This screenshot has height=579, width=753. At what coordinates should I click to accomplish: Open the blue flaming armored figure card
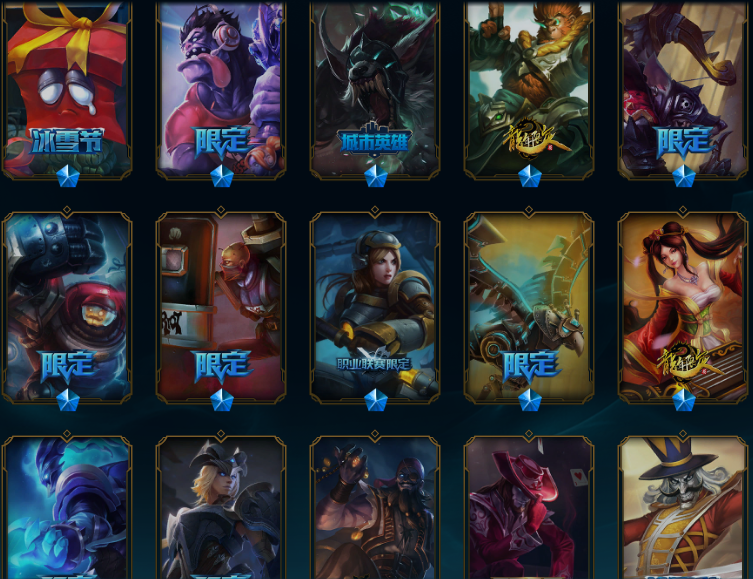coord(67,507)
